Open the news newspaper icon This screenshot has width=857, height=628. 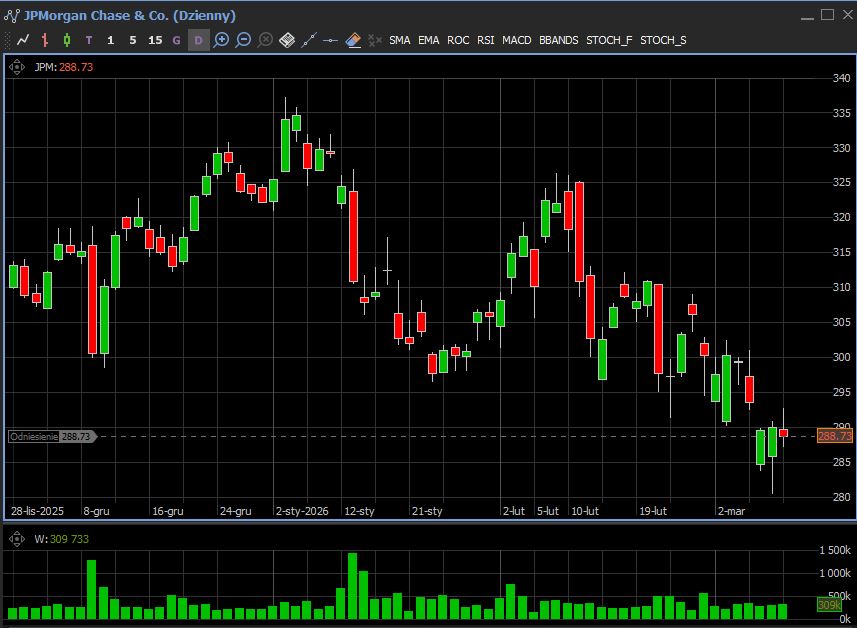(287, 40)
